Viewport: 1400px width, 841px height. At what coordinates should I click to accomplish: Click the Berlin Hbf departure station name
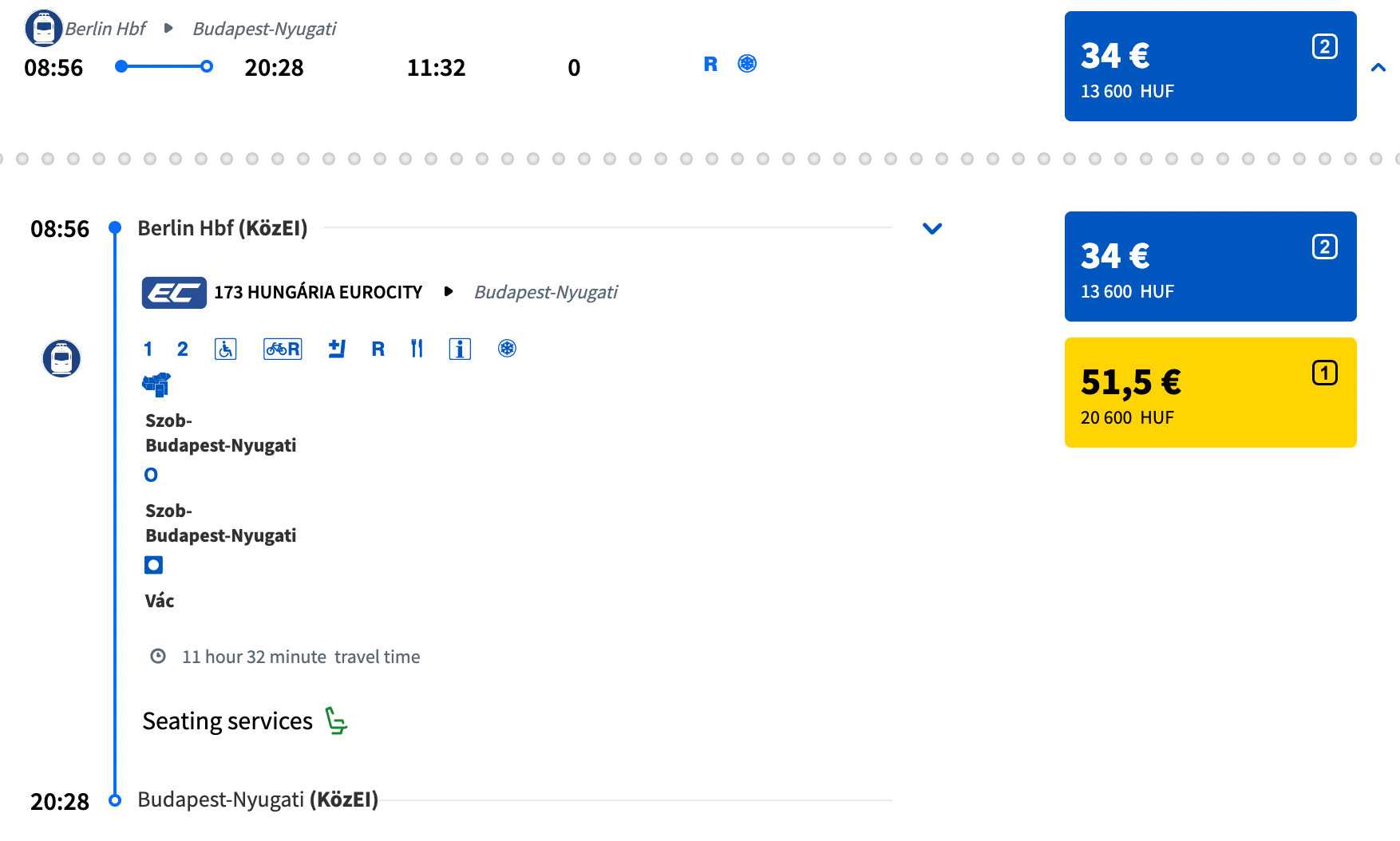(x=222, y=229)
